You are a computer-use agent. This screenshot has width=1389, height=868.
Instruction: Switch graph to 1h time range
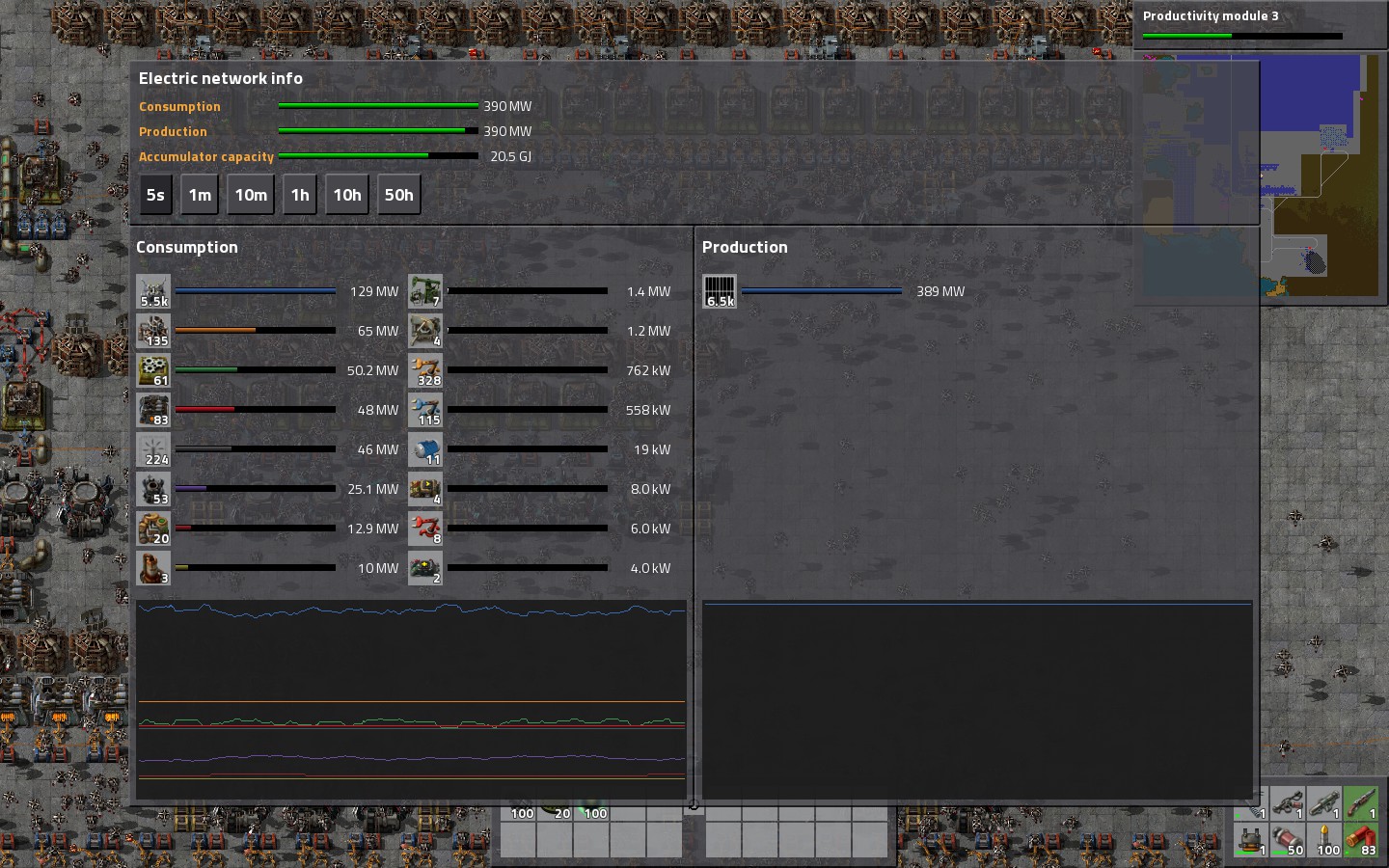point(300,195)
